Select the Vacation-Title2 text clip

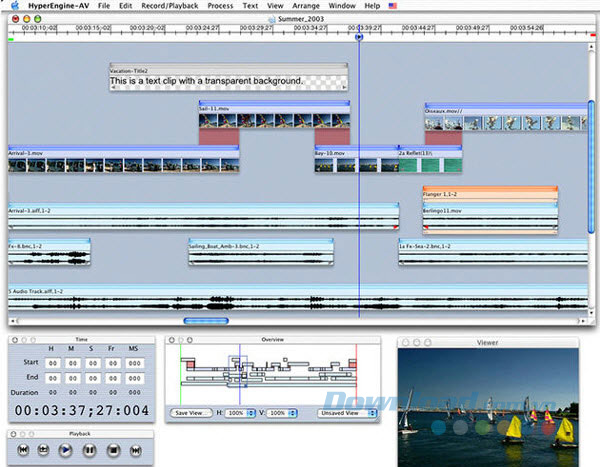click(228, 77)
